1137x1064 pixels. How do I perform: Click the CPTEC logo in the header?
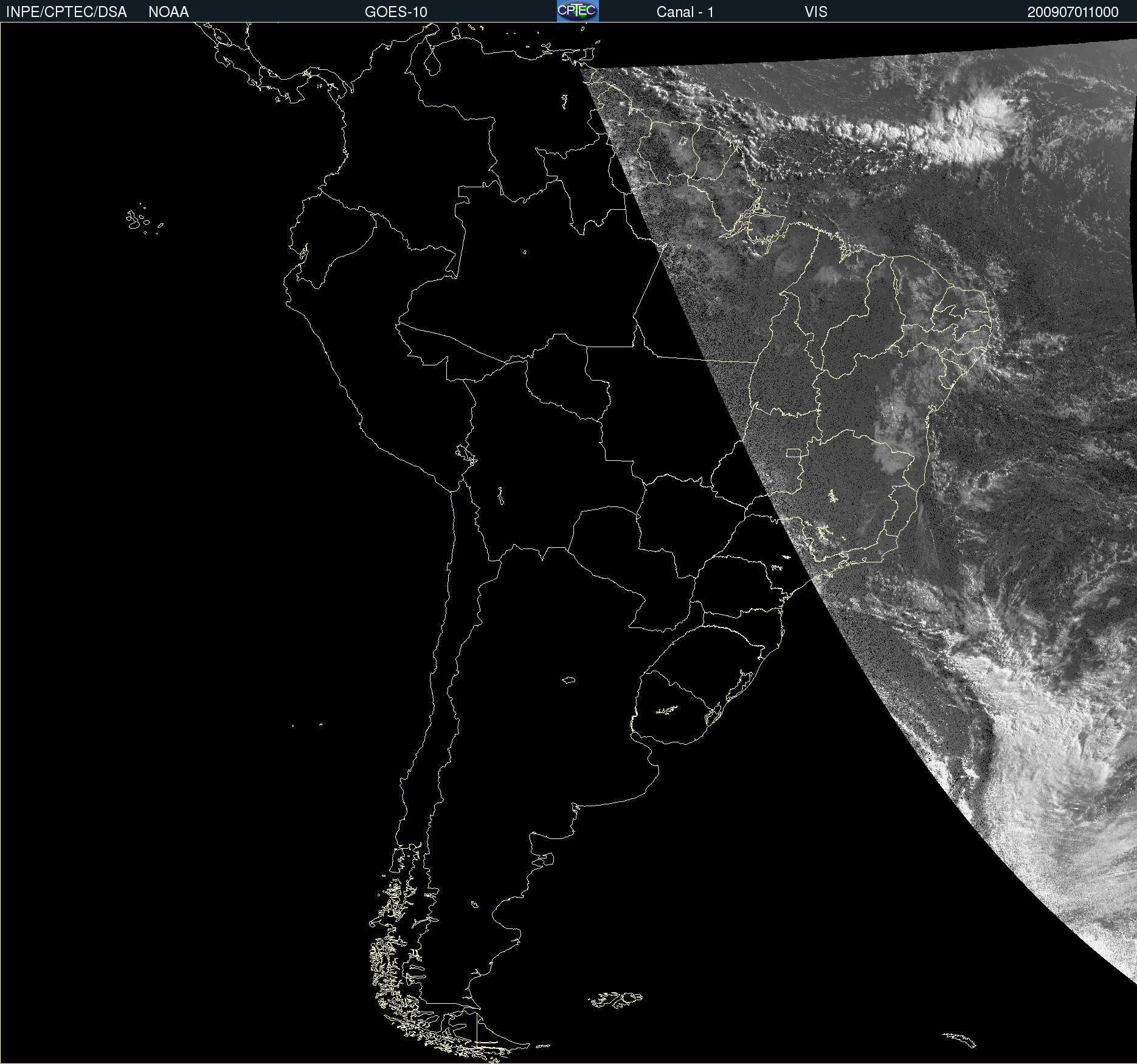point(578,11)
